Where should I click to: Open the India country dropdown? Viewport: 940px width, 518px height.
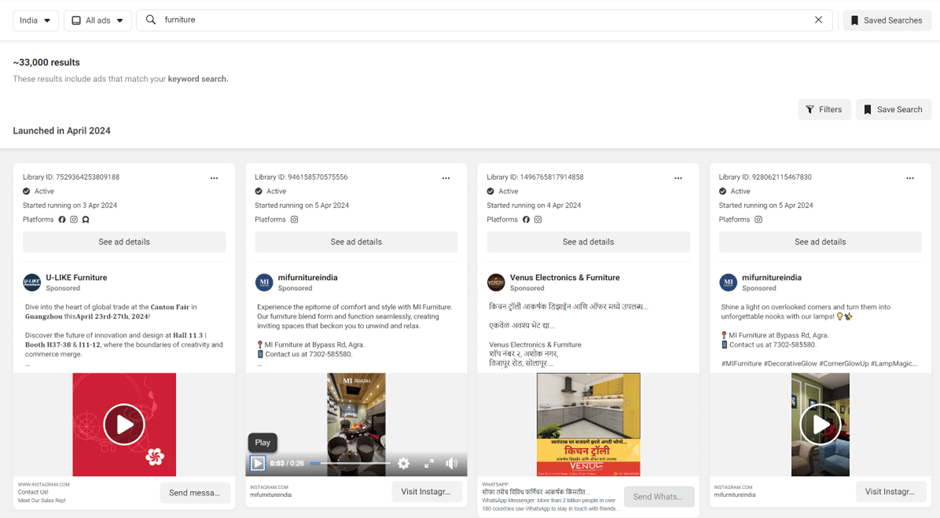click(35, 20)
